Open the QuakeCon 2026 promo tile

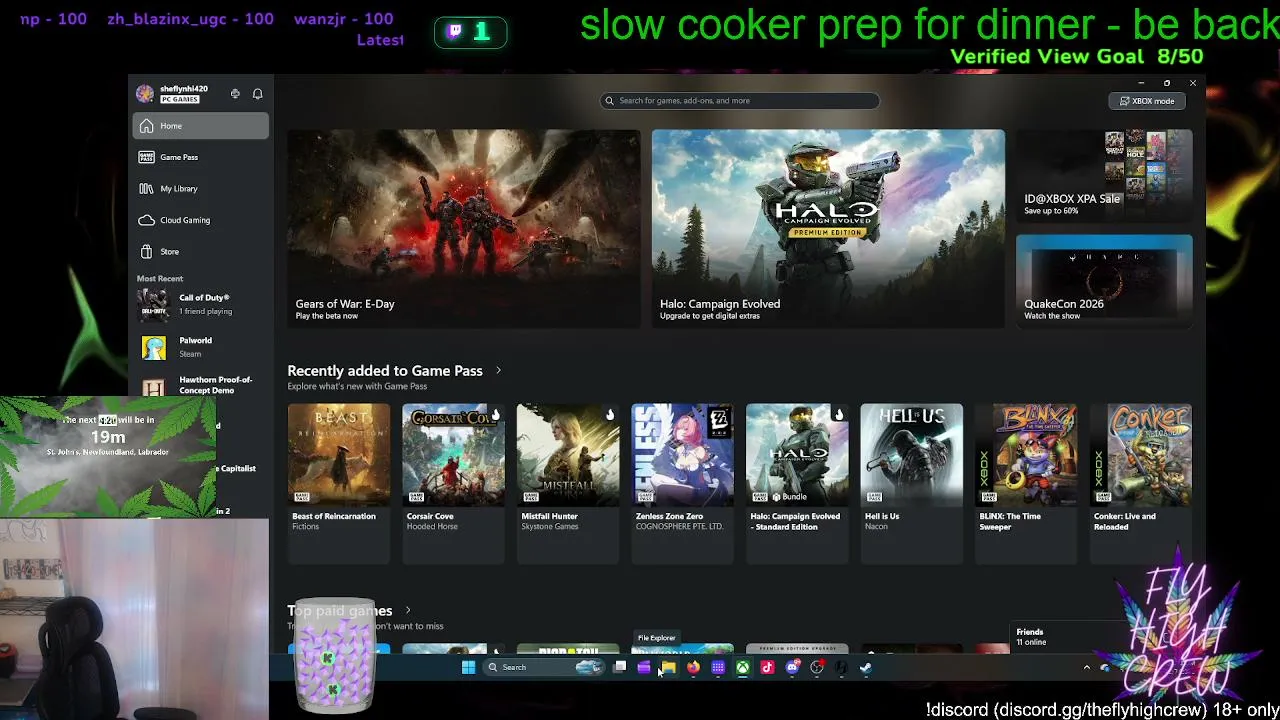point(1104,281)
